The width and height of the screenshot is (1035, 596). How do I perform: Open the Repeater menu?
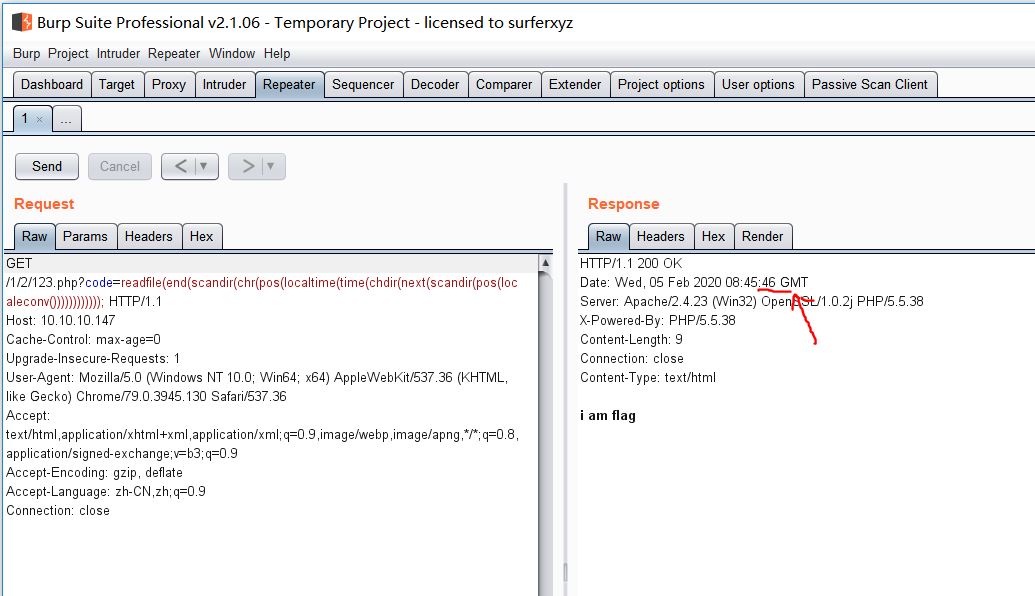[x=174, y=53]
